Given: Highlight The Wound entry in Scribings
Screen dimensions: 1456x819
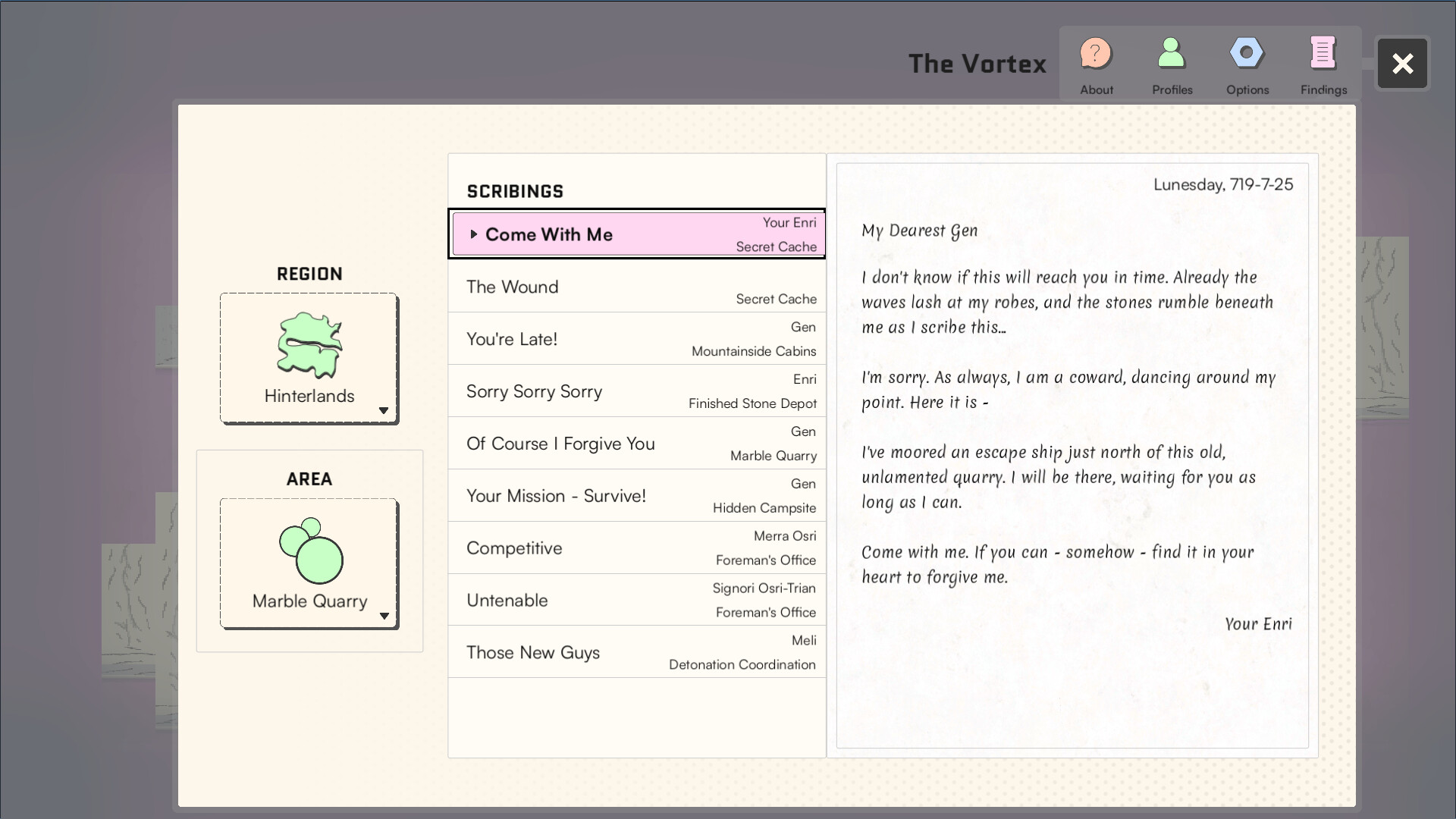Looking at the screenshot, I should tap(637, 287).
